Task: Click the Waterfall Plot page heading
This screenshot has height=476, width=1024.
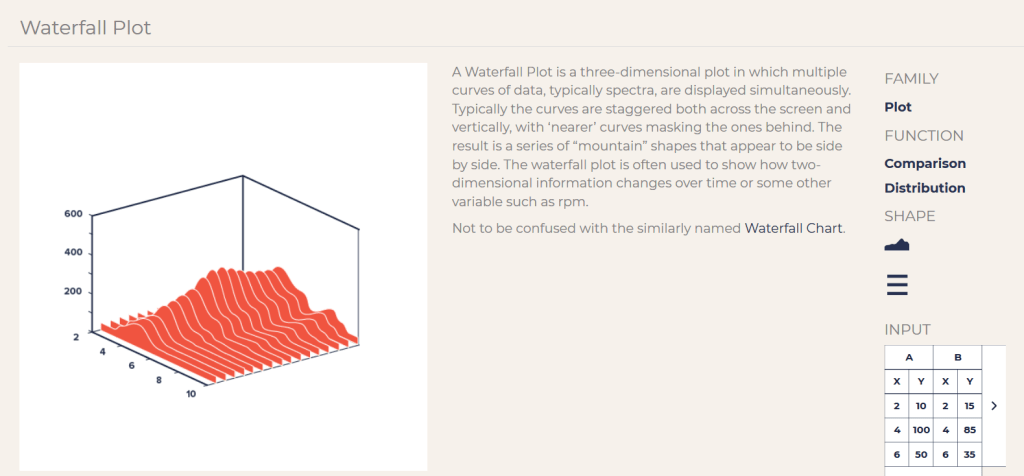Action: click(x=86, y=27)
